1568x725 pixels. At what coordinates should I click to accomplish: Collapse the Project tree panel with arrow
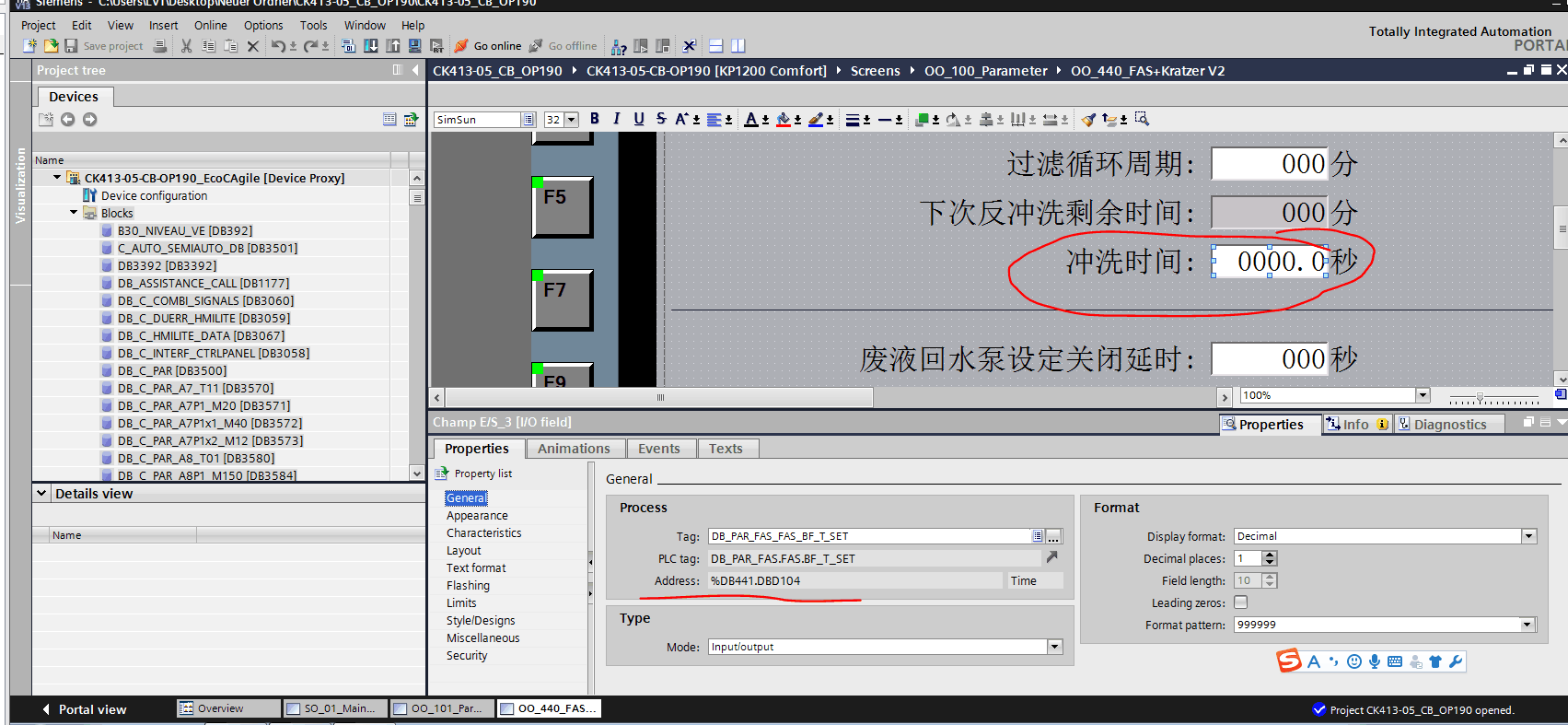(x=415, y=70)
